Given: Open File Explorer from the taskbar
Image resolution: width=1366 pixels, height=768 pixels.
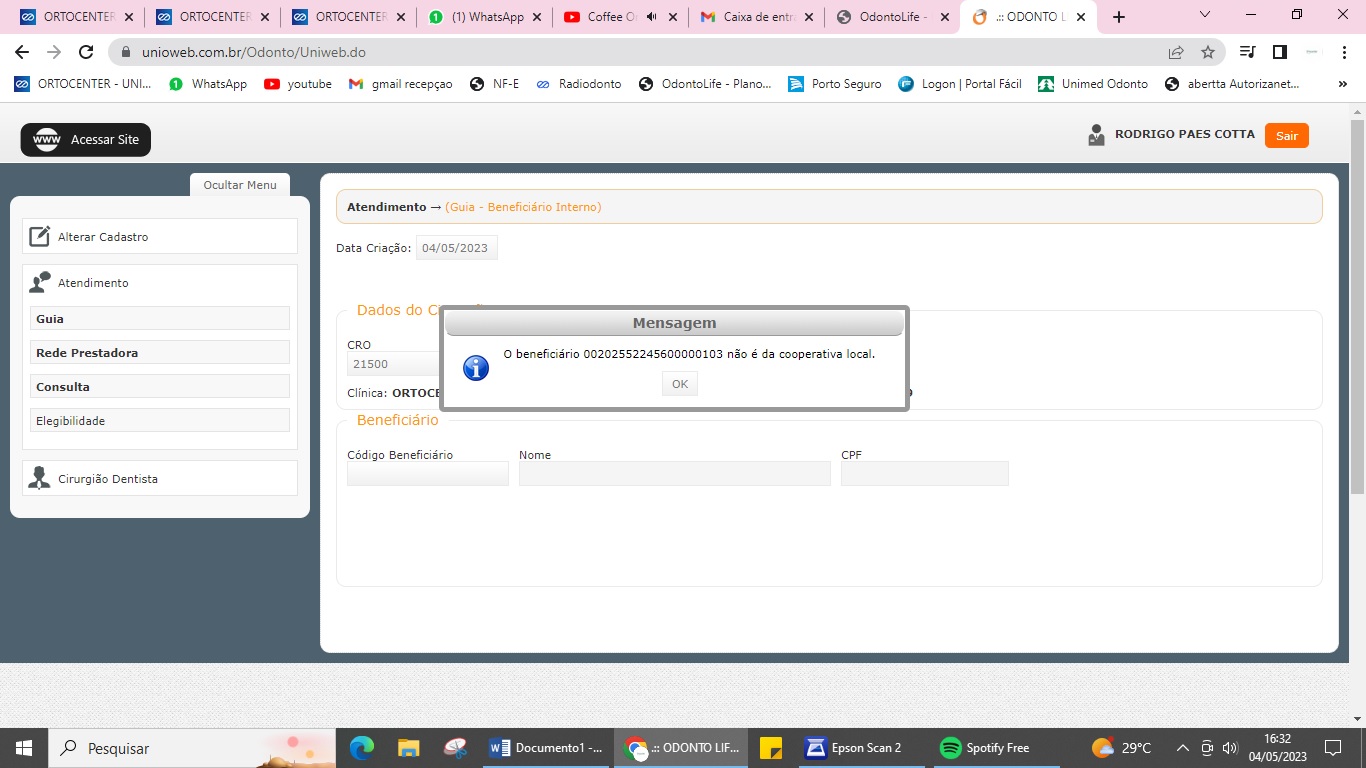Looking at the screenshot, I should [x=409, y=748].
